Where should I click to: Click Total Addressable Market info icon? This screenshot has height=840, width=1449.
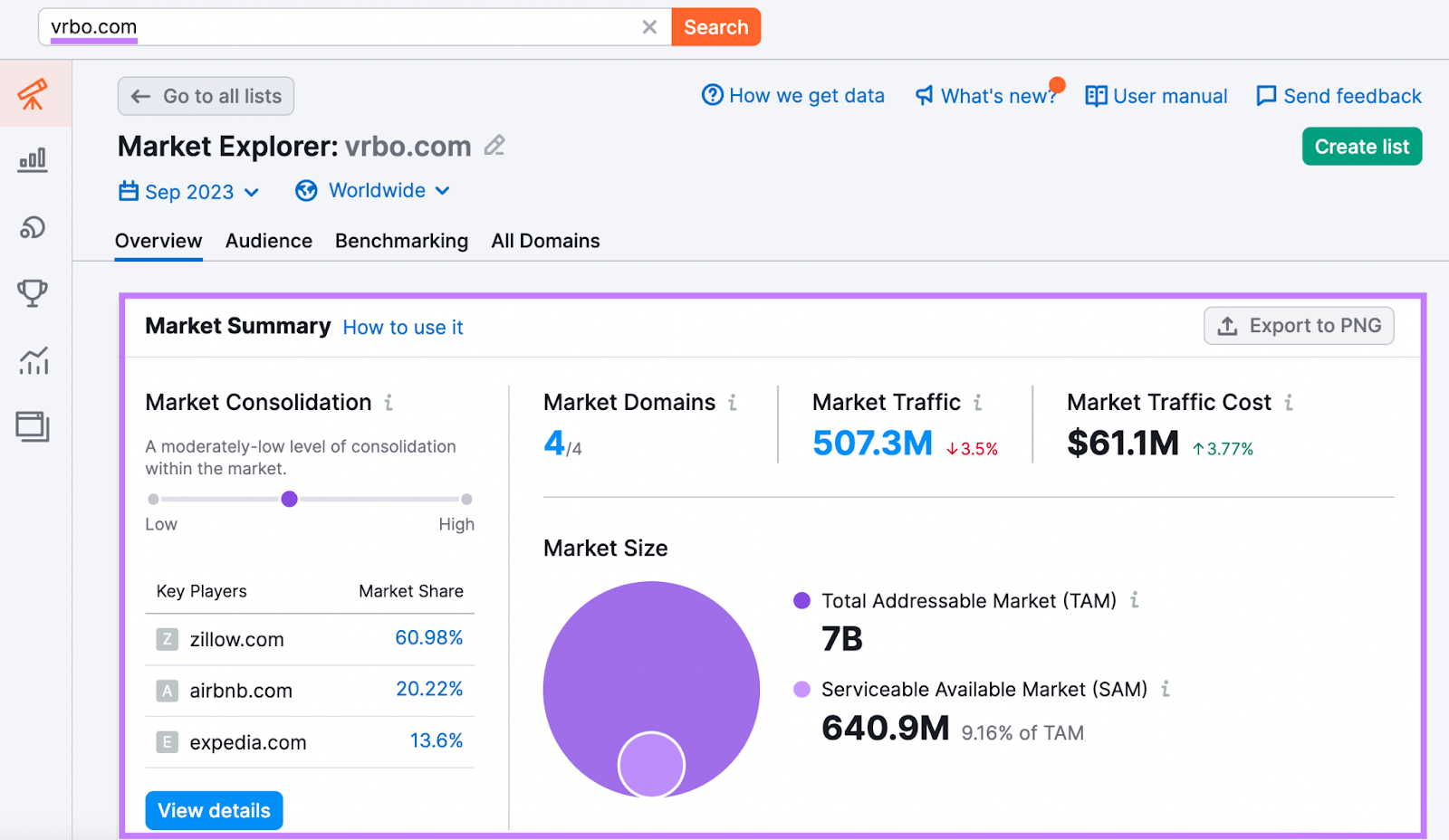(x=1135, y=599)
